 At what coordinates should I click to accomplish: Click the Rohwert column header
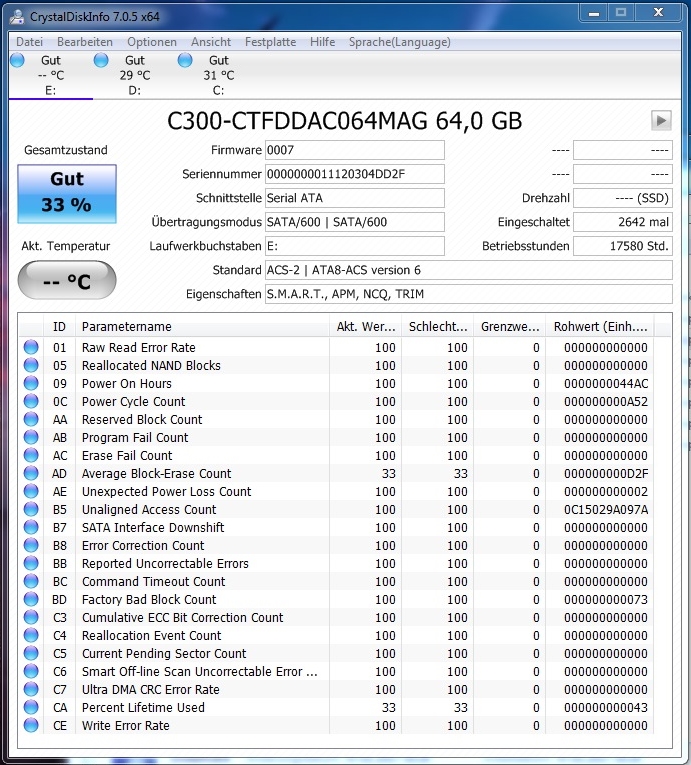pos(600,326)
